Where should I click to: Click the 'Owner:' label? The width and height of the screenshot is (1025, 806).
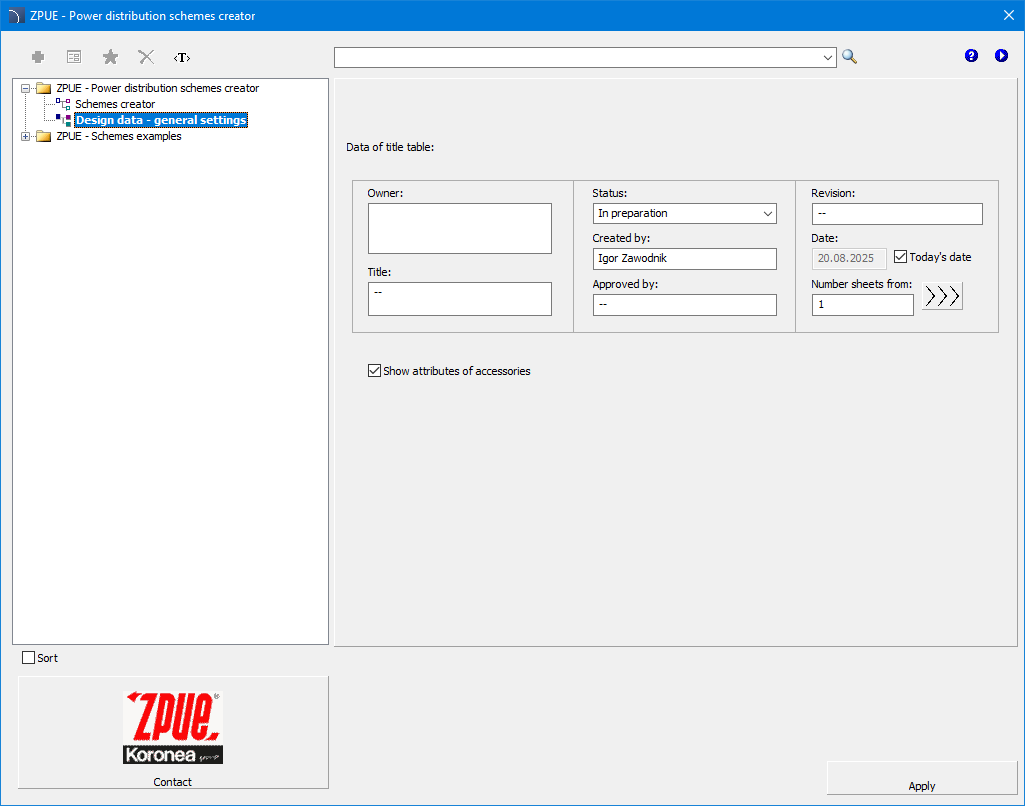pyautogui.click(x=385, y=193)
